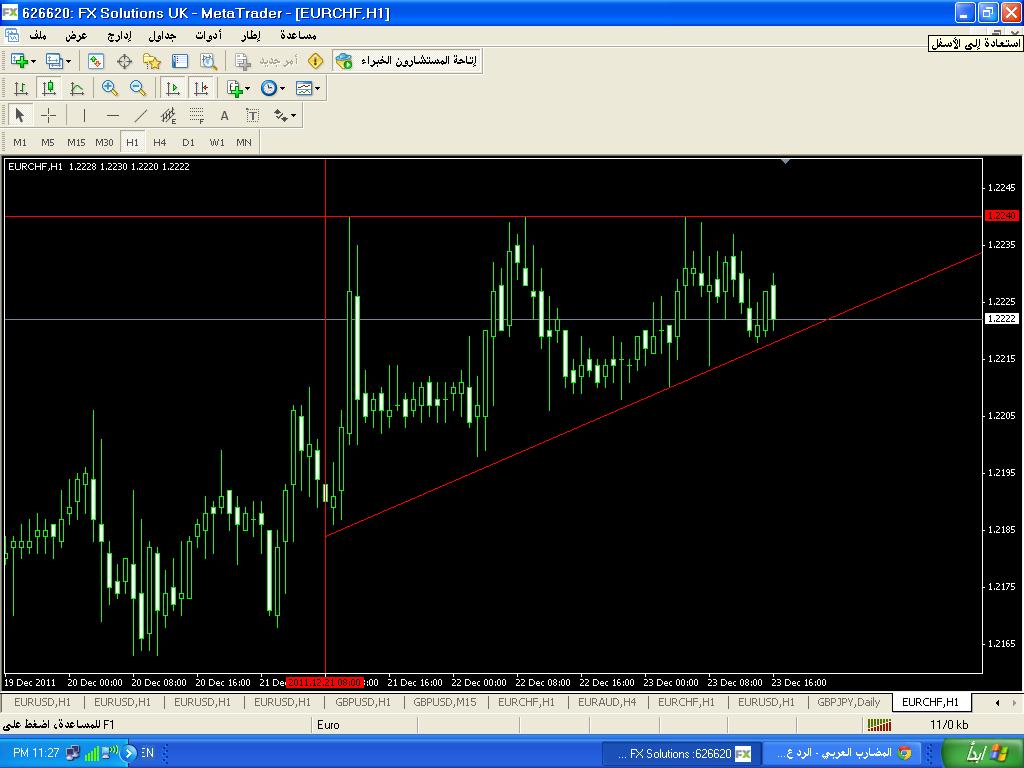Select the text label T tool
The width and height of the screenshot is (1024, 768).
[252, 116]
